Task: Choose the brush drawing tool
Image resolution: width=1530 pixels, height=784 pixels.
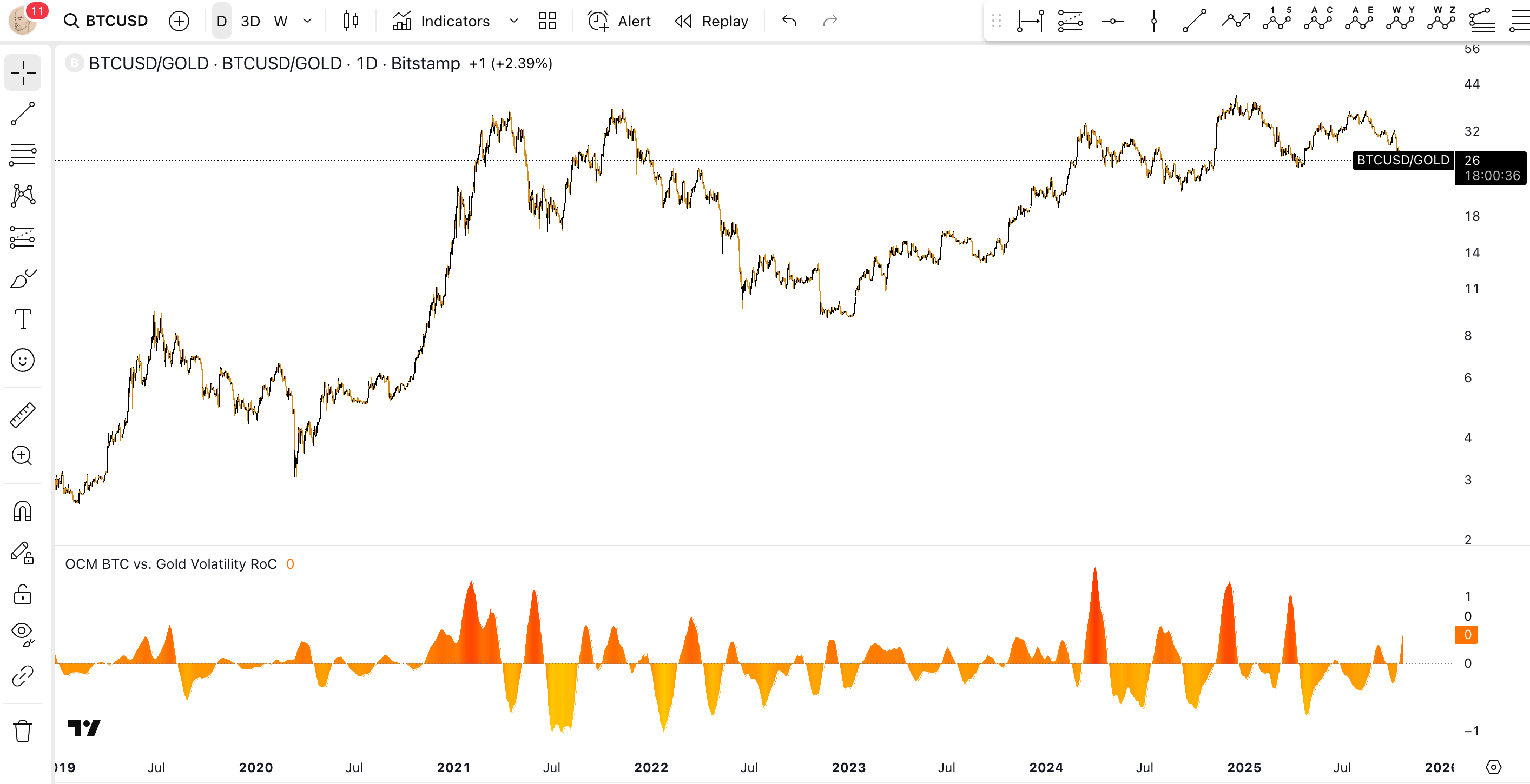Action: tap(23, 278)
